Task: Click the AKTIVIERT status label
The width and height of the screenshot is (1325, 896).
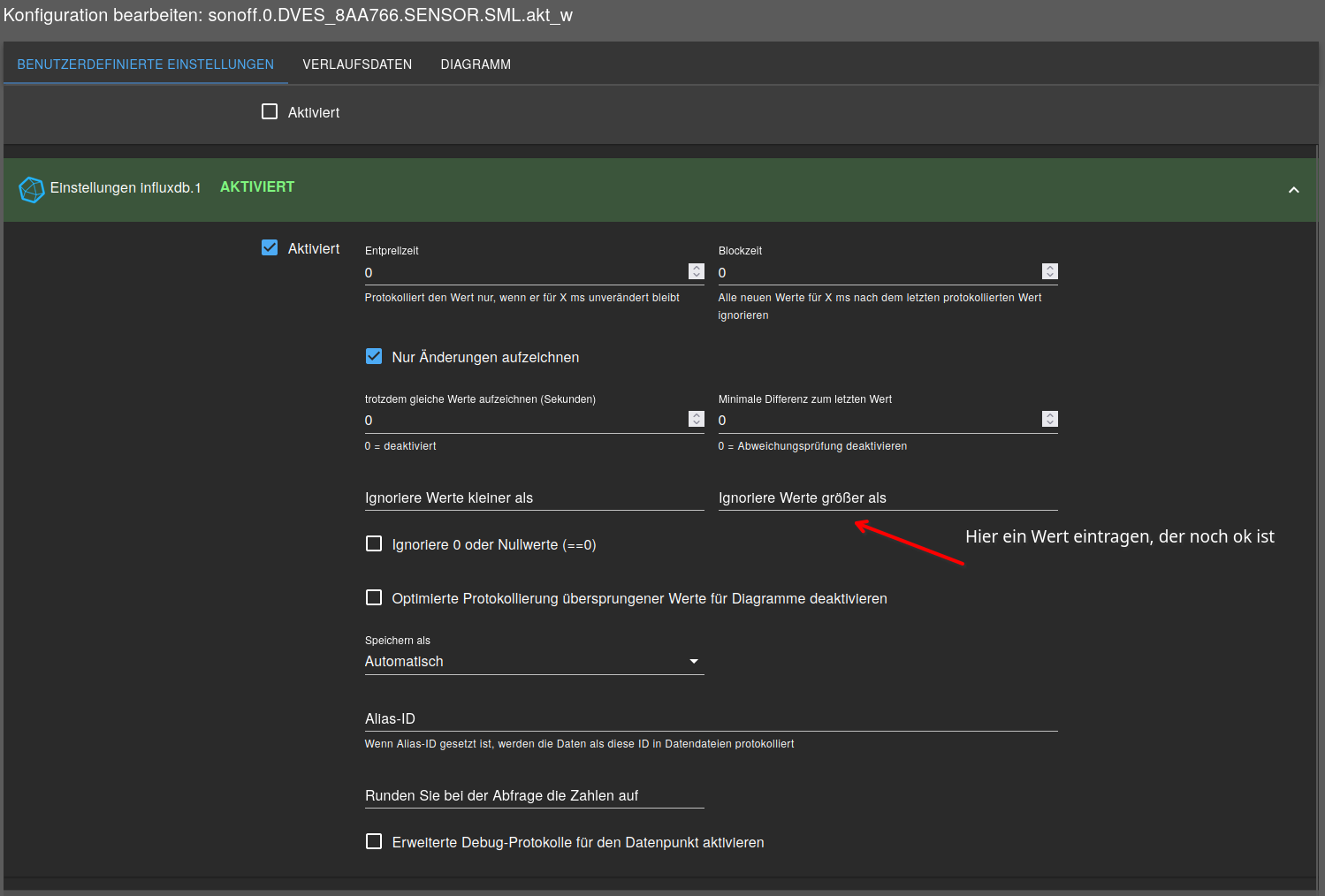Action: tap(257, 187)
